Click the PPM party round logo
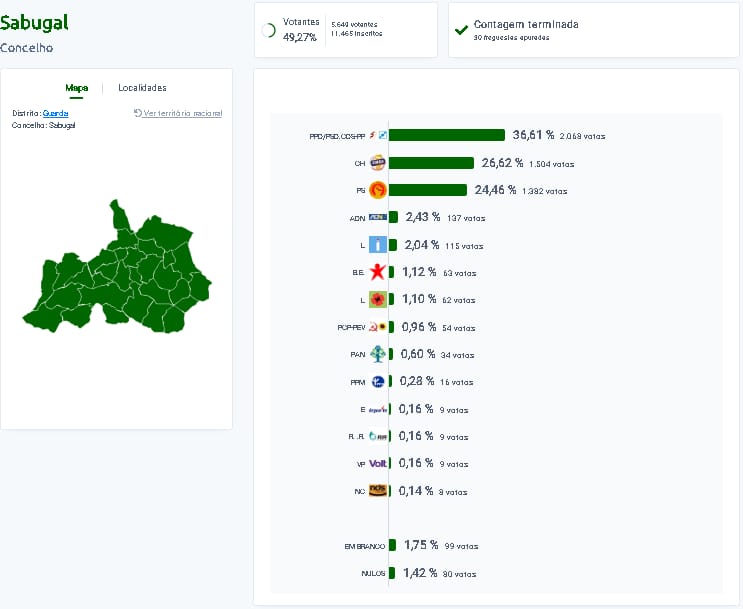Image resolution: width=743 pixels, height=609 pixels. (378, 382)
